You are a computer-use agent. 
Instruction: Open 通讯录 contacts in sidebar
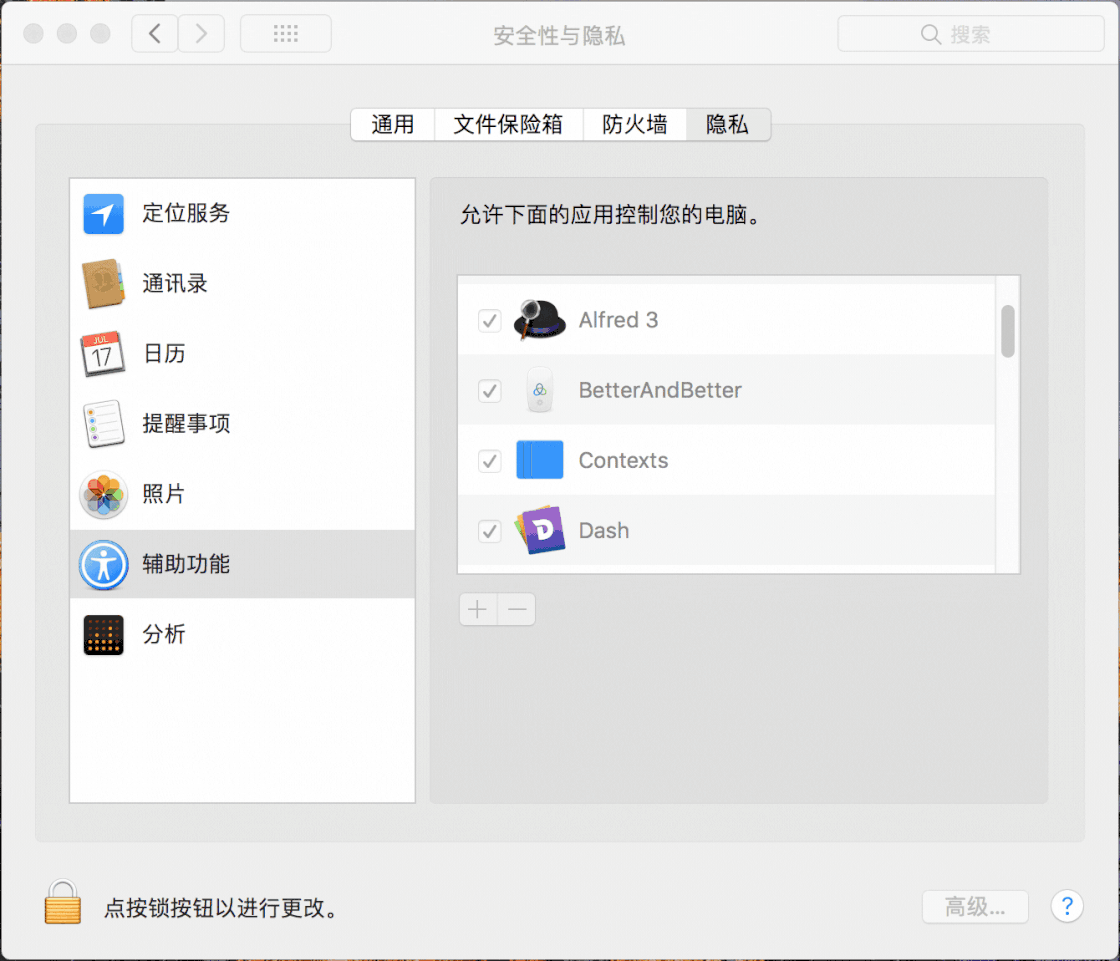[242, 284]
